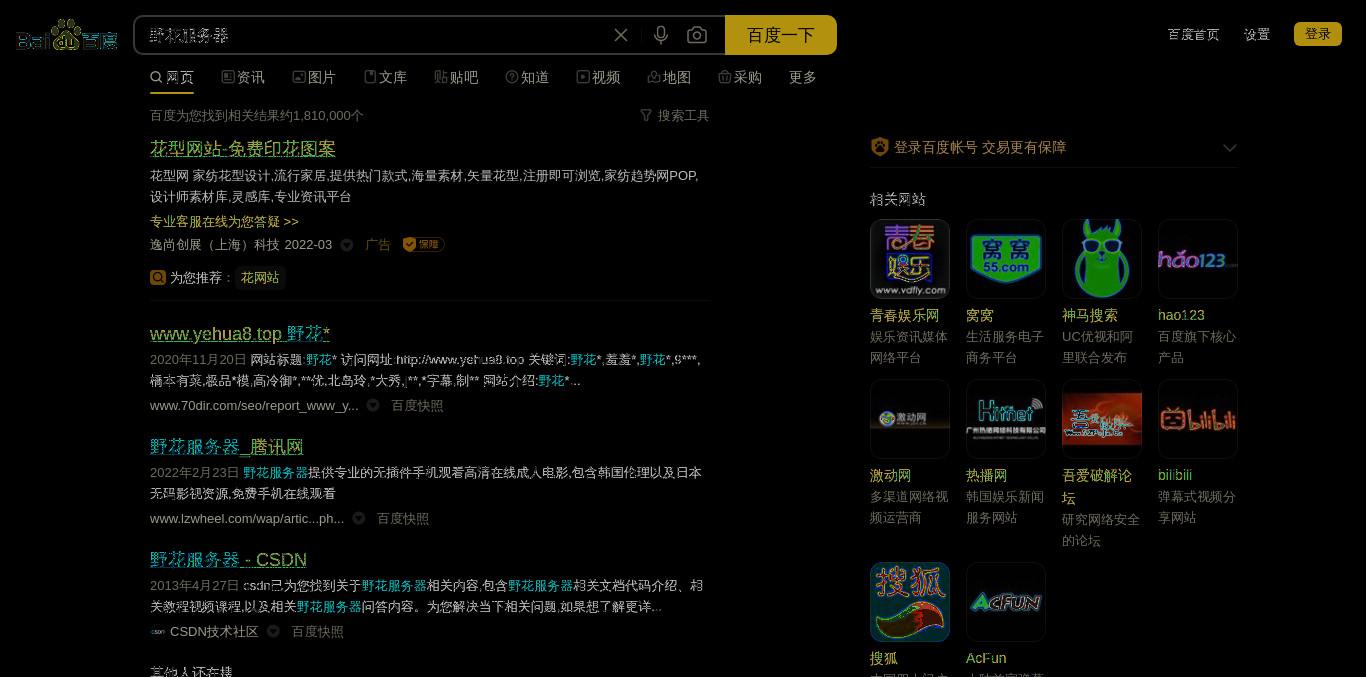
Task: Click the shield icon near 登录百度帐号
Action: 880,147
